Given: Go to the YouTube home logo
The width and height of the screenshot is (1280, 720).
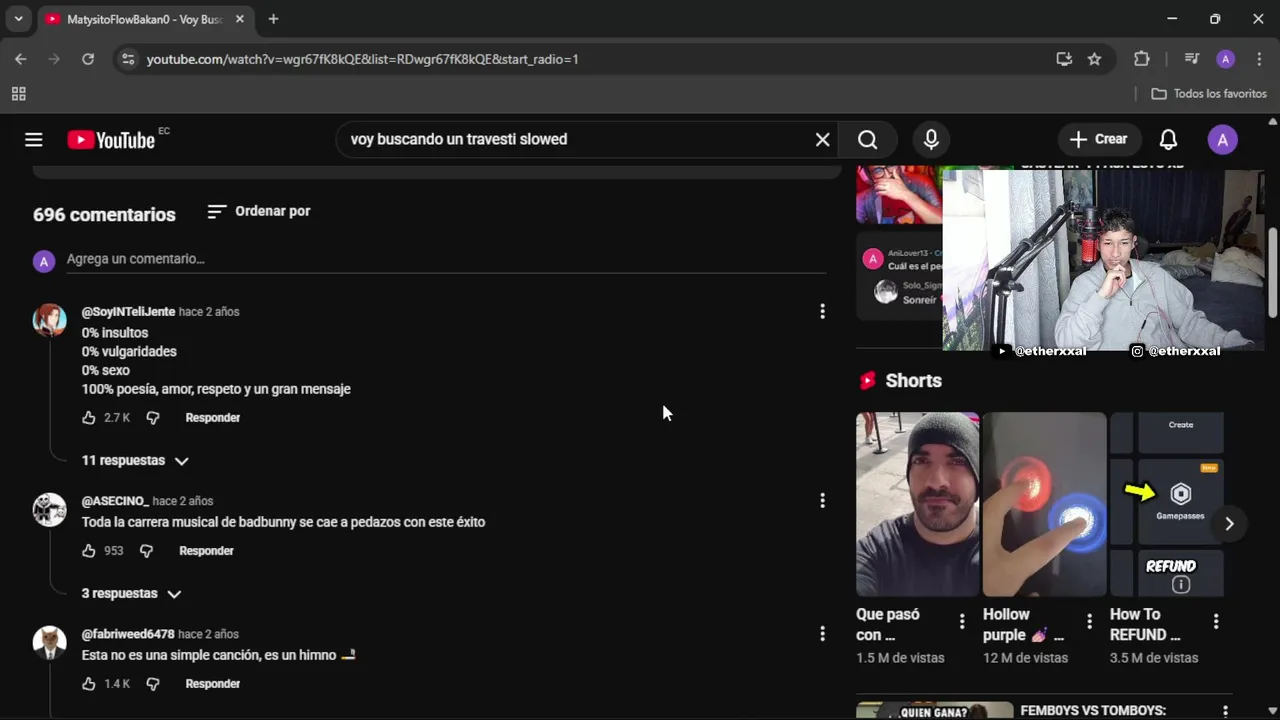Looking at the screenshot, I should tap(112, 140).
